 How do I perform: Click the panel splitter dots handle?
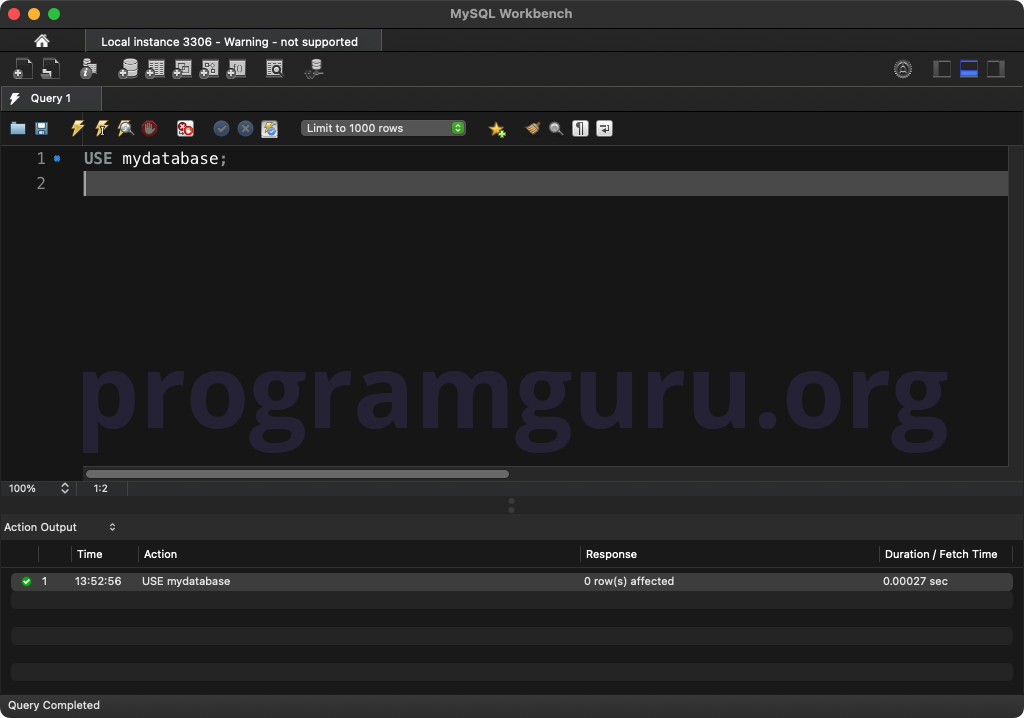(x=511, y=505)
